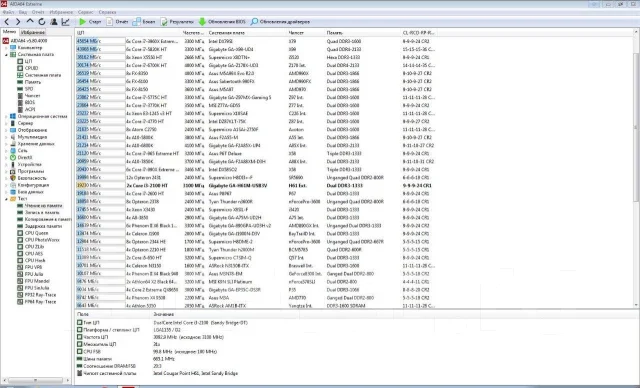This screenshot has height=388, width=640.
Task: Click Обновления драйверов with magnifier icon
Action: pos(280,22)
